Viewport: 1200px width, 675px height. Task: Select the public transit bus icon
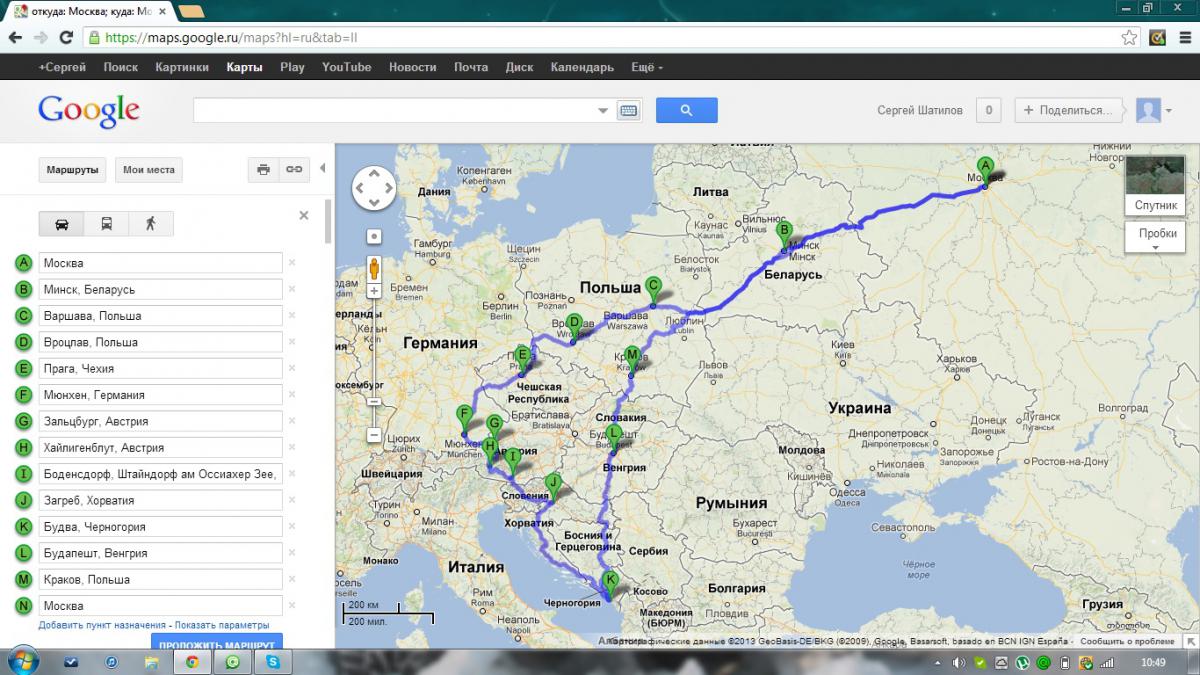[106, 224]
